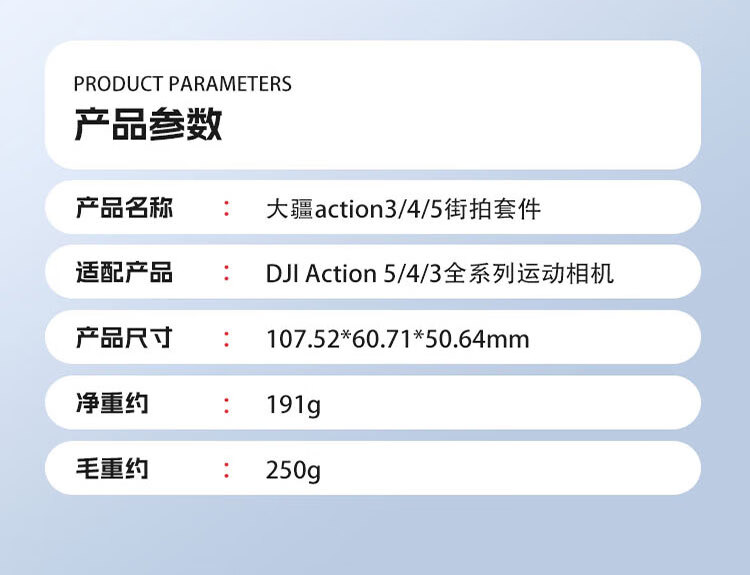
Task: Select the 产品尺寸 row label
Action: [x=124, y=338]
